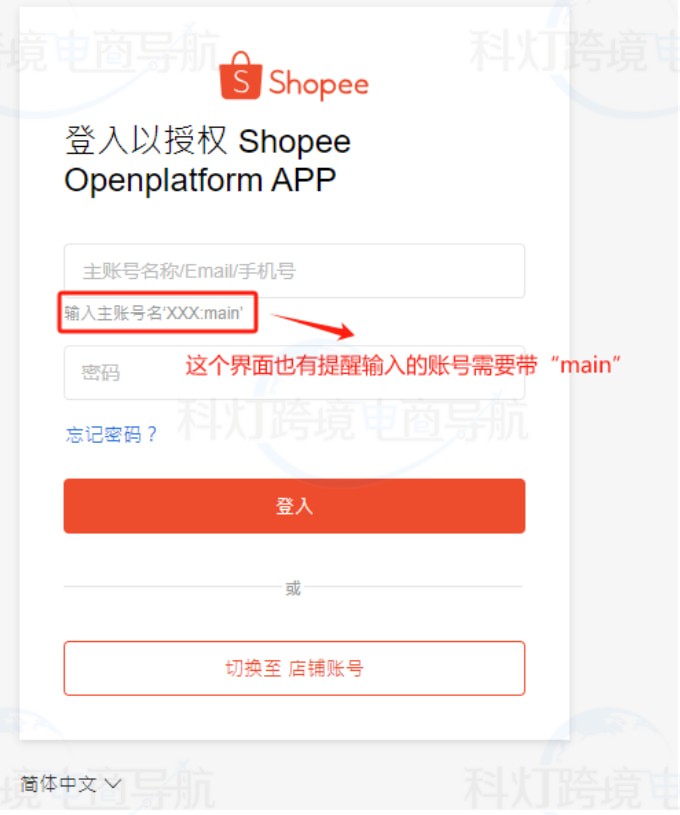Viewport: 680px width, 815px height.
Task: Open the 简体中文 language selector
Action: 71,783
